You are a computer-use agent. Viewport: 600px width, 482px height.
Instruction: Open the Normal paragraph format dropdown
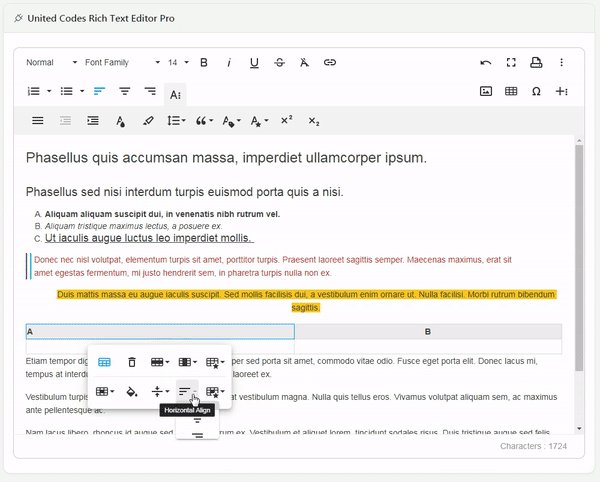(x=51, y=62)
